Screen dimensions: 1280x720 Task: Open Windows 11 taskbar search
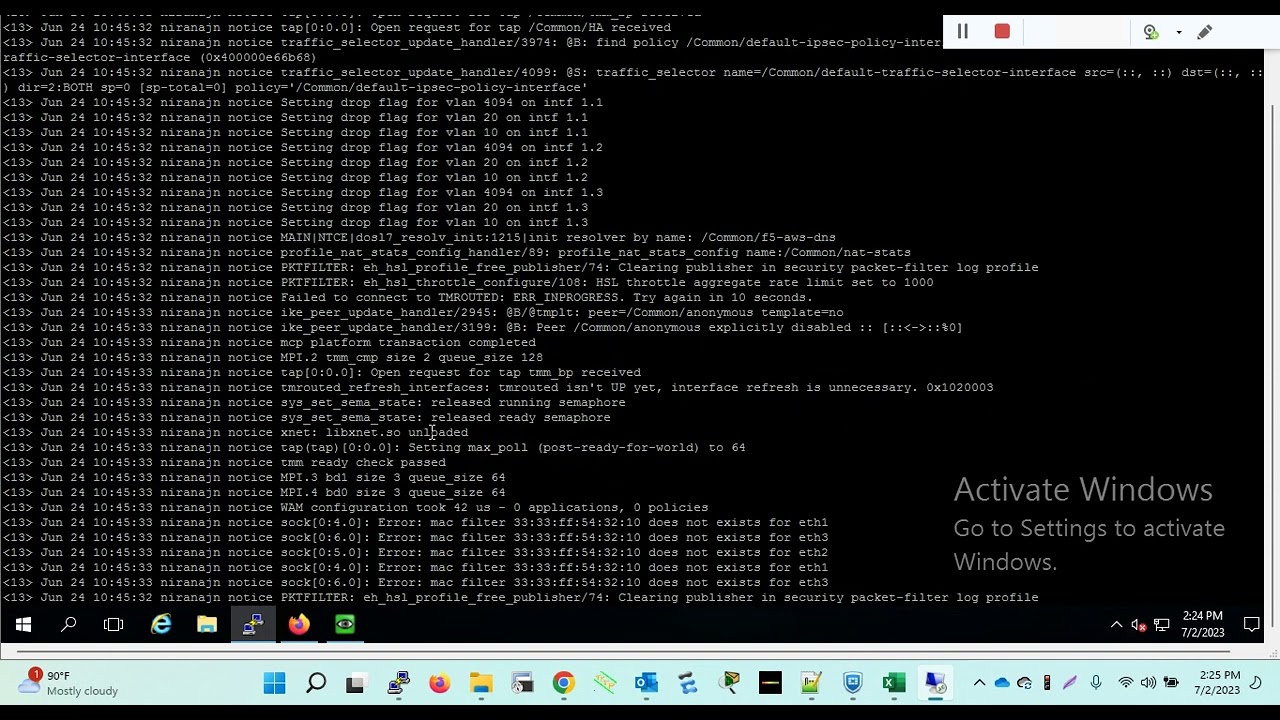tap(316, 684)
